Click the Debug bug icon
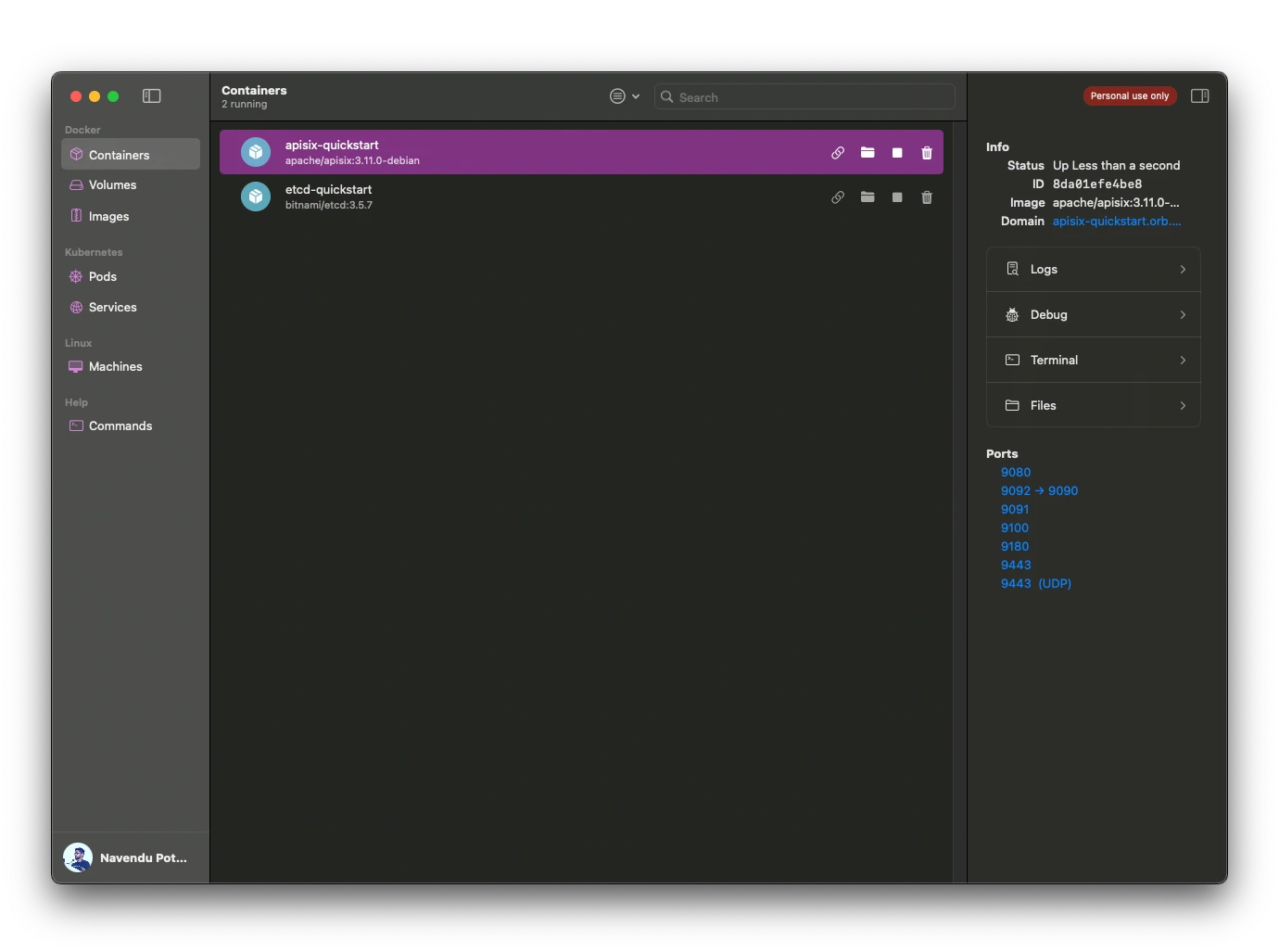 tap(1012, 314)
